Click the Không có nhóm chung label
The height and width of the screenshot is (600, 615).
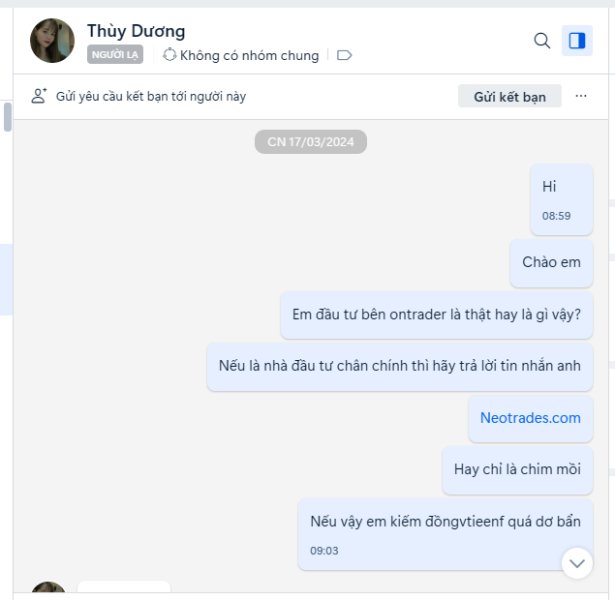(x=249, y=55)
